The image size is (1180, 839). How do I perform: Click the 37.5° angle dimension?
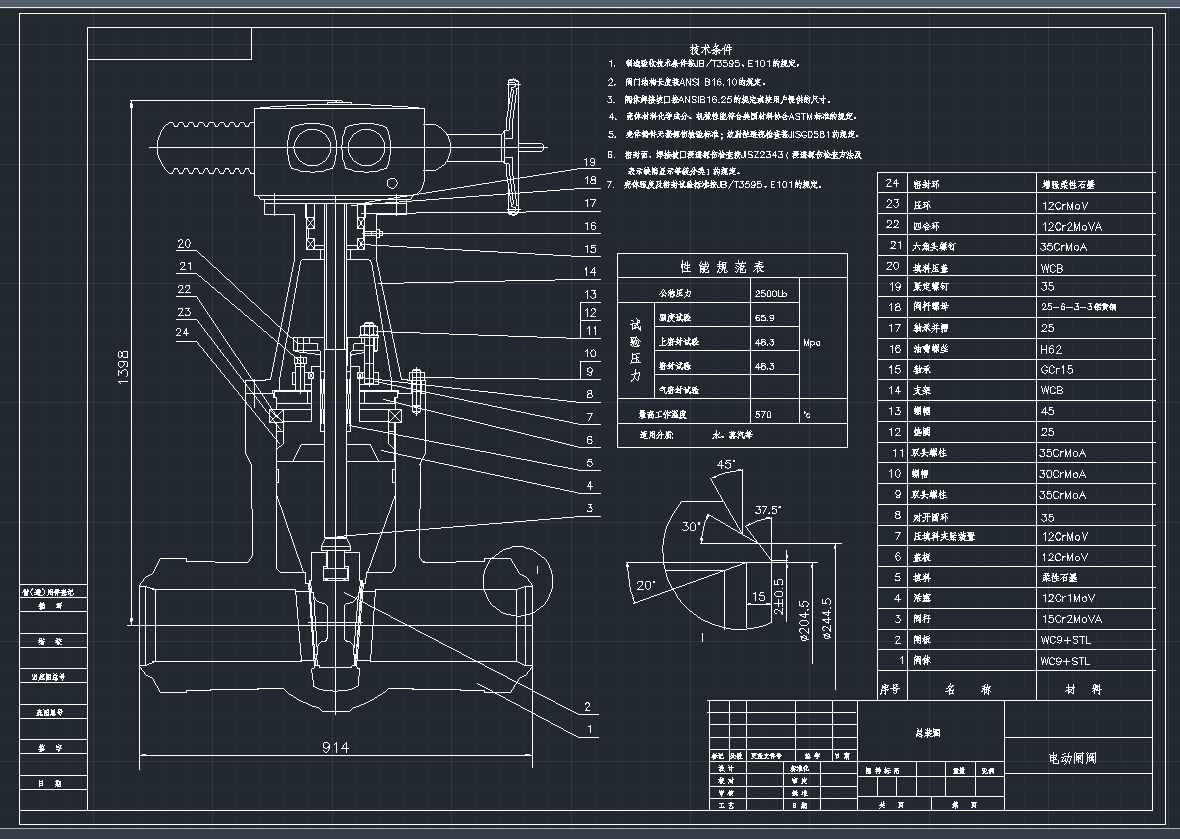(x=768, y=510)
